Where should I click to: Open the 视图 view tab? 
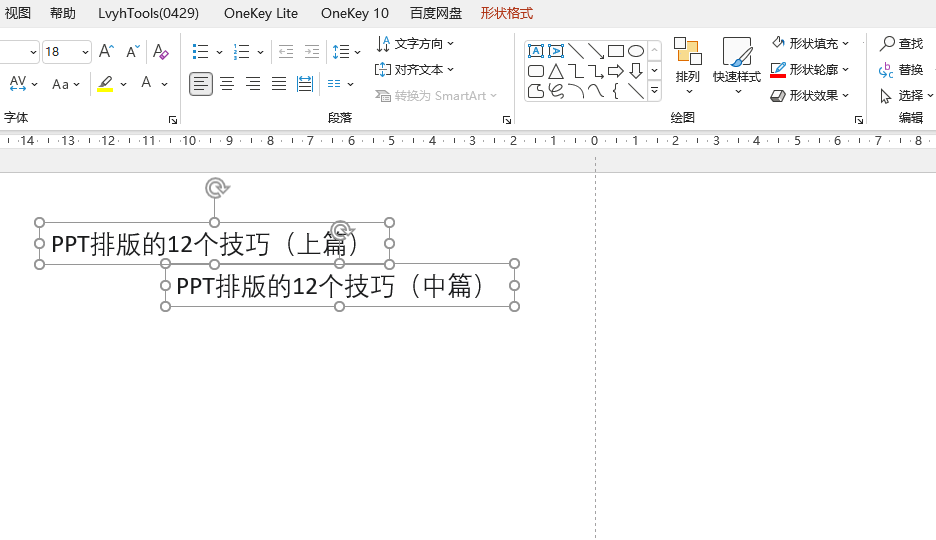(x=18, y=13)
